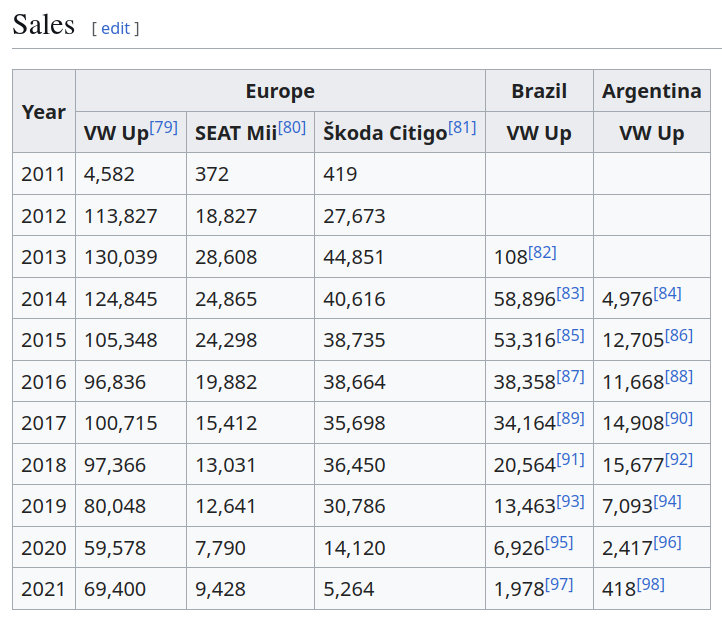Select the 15,412 cell
The width and height of the screenshot is (722, 628).
pyautogui.click(x=250, y=423)
